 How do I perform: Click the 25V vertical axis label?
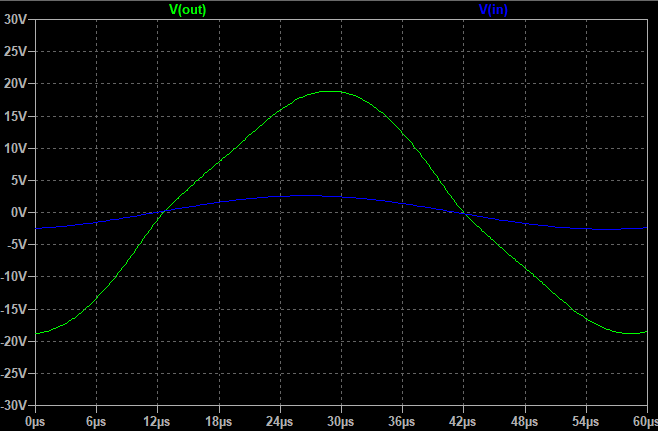tap(15, 52)
